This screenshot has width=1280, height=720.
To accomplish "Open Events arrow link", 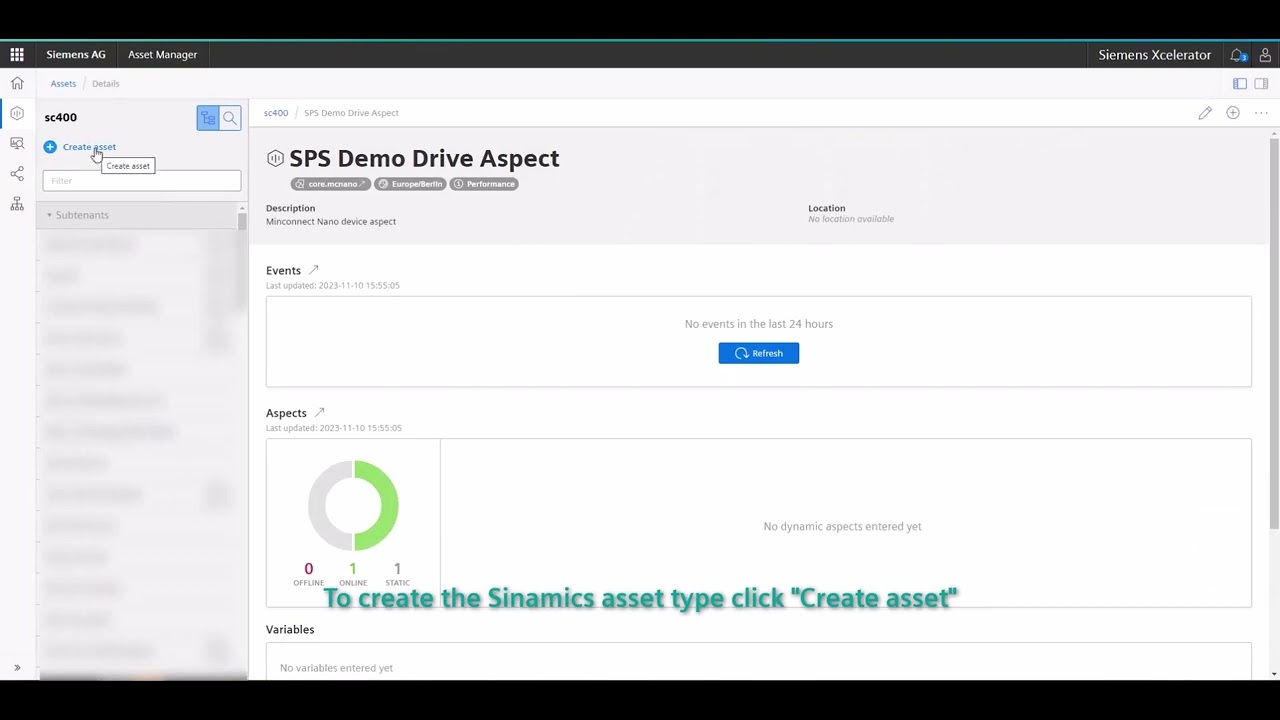I will coord(313,270).
